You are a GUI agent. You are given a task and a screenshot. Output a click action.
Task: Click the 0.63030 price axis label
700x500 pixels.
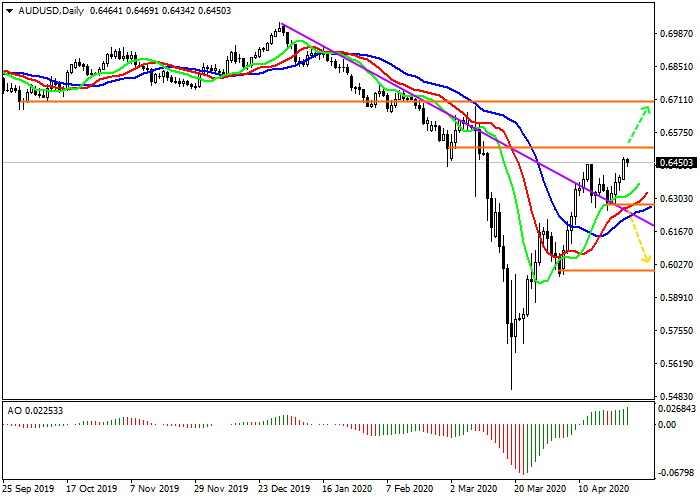[677, 198]
